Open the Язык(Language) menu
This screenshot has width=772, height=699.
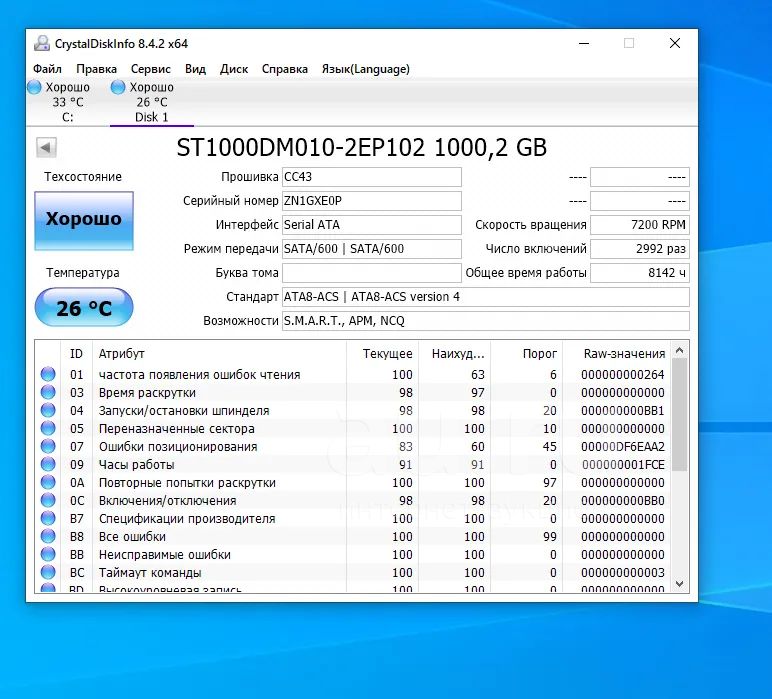tap(366, 69)
